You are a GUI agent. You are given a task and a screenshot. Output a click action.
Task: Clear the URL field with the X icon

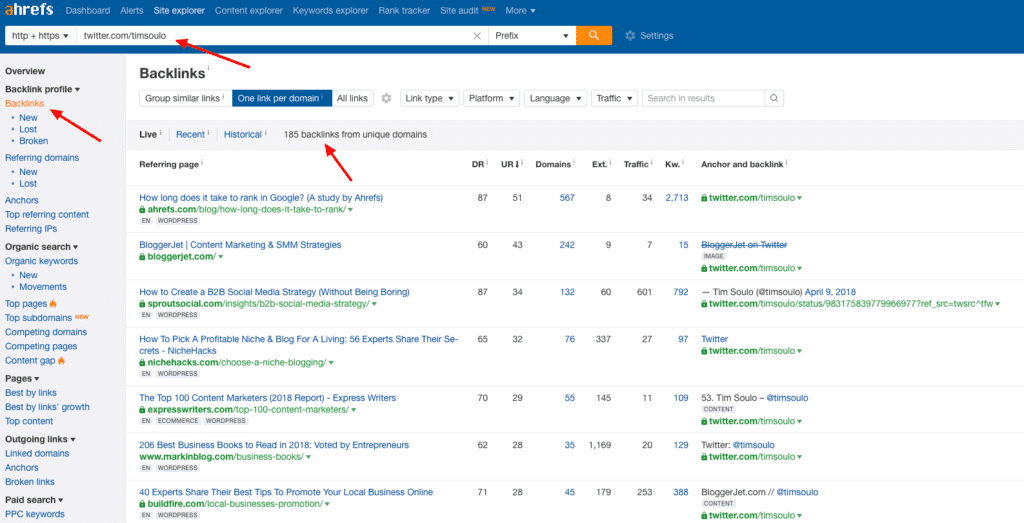(x=477, y=36)
